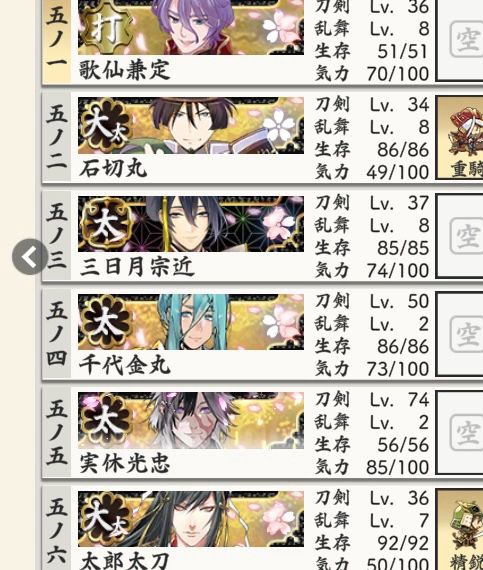483x570 pixels.
Task: Select empty 空 slot for 歌仙兼定
Action: 460,39
